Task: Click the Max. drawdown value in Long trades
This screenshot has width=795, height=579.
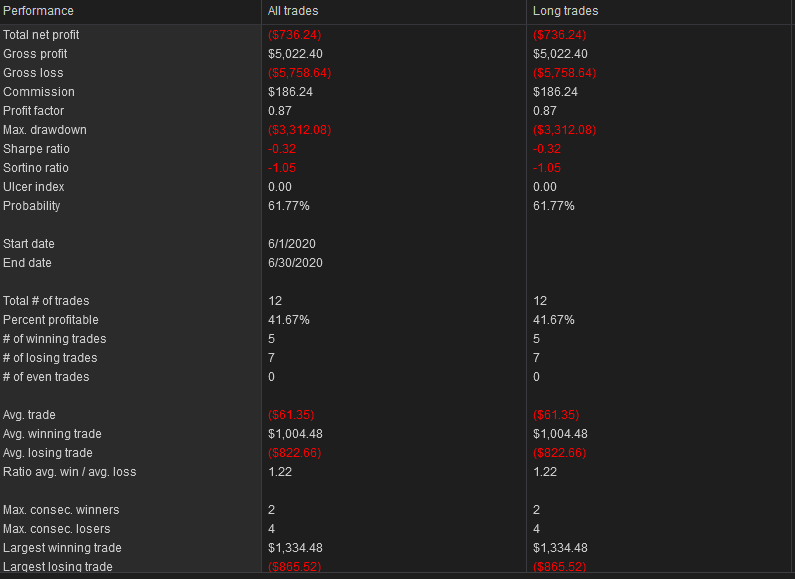Action: pos(564,130)
